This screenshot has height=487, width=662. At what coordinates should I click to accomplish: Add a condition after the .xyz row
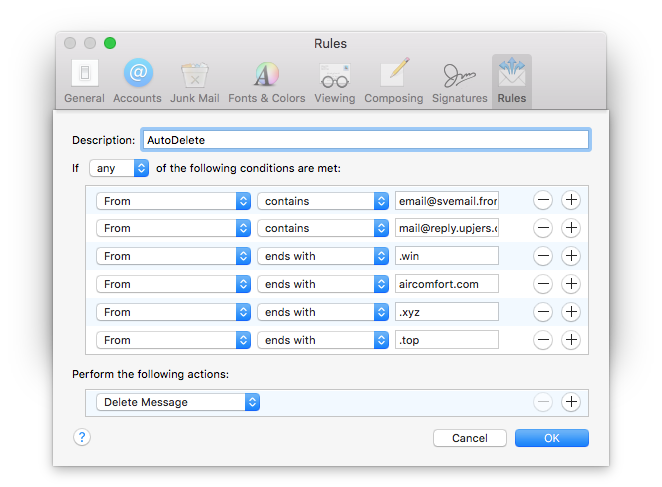[x=571, y=312]
